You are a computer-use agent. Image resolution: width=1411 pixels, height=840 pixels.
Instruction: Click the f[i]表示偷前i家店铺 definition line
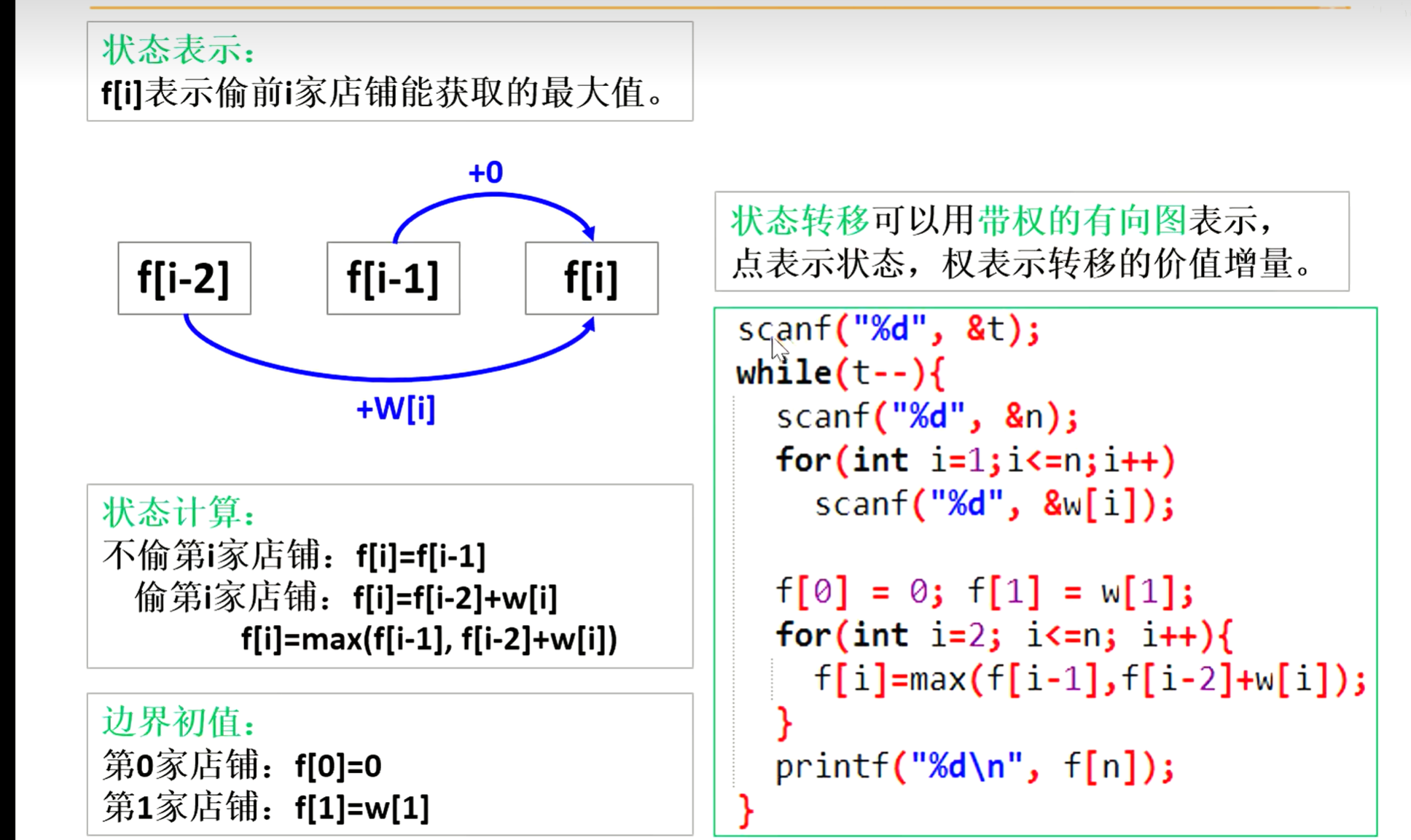click(x=383, y=93)
